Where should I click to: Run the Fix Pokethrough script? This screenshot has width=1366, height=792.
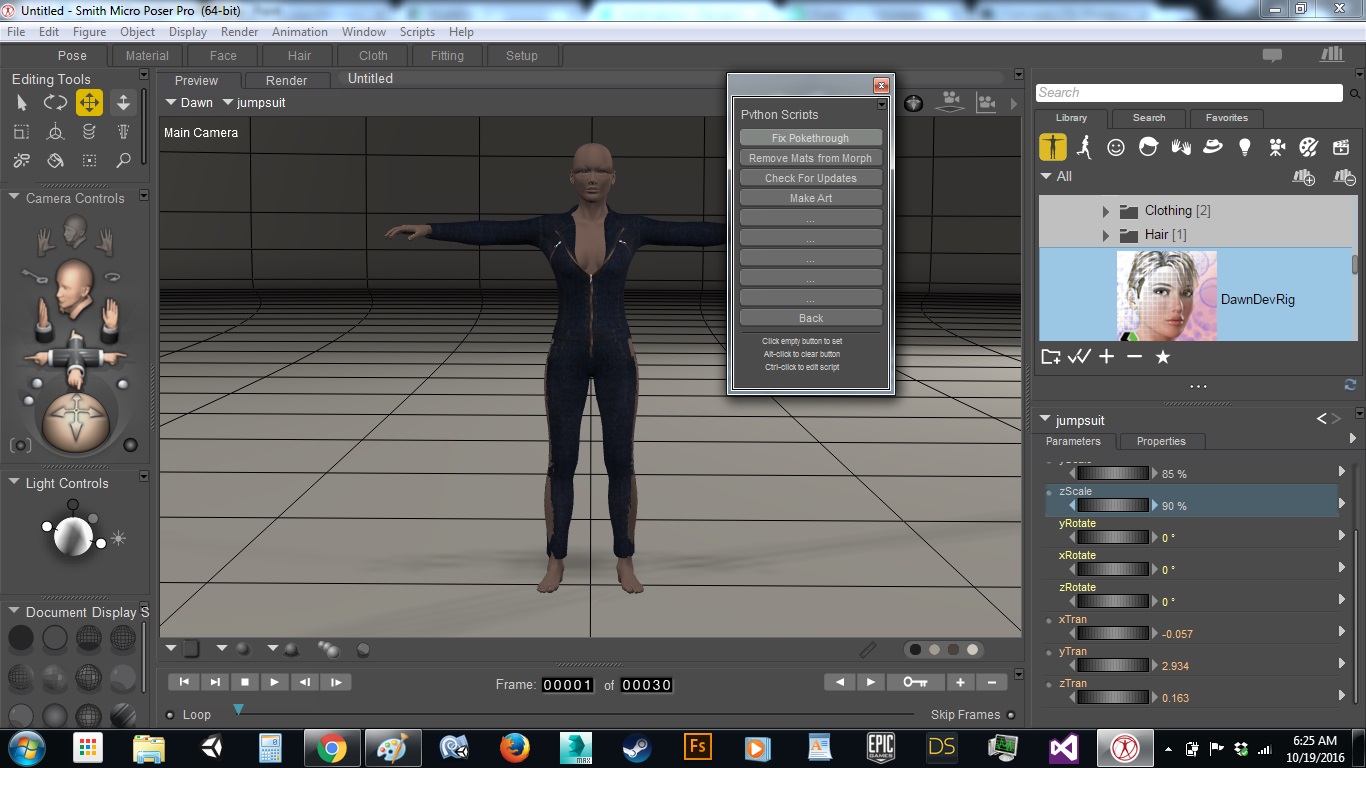[810, 138]
